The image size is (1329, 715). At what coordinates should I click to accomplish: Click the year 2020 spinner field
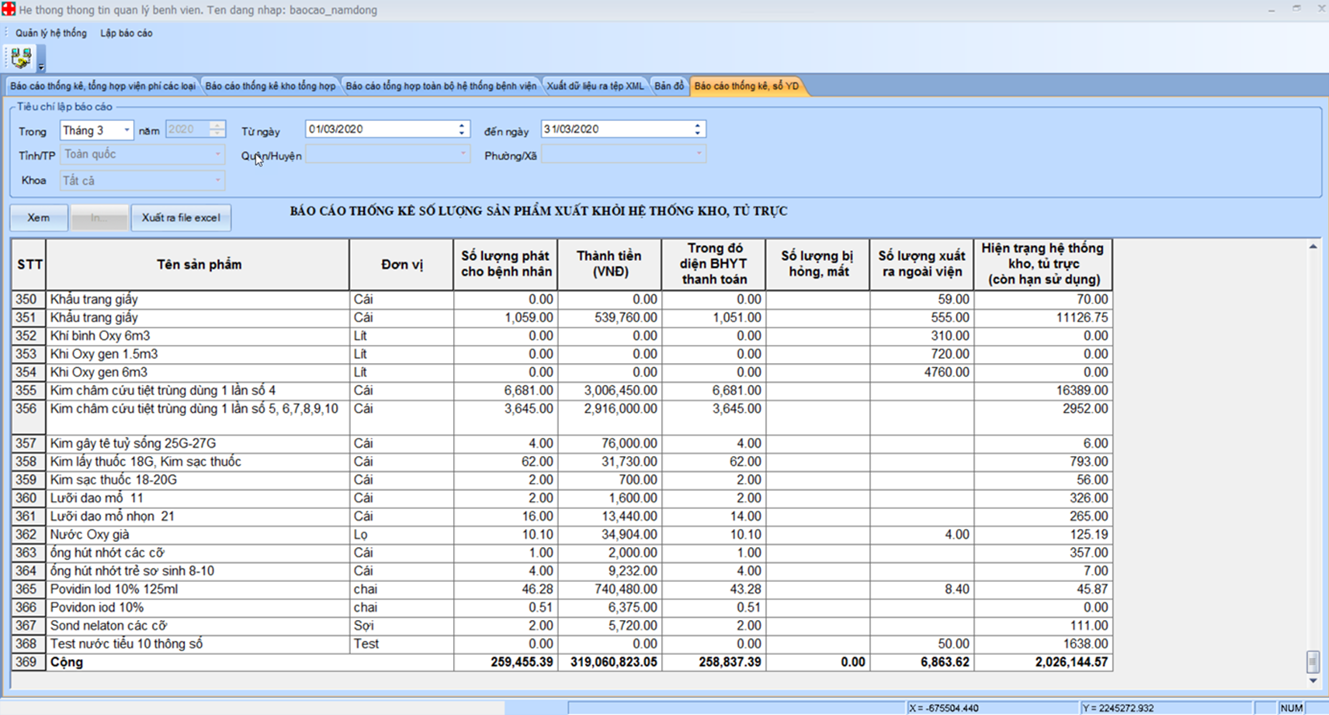(x=195, y=130)
